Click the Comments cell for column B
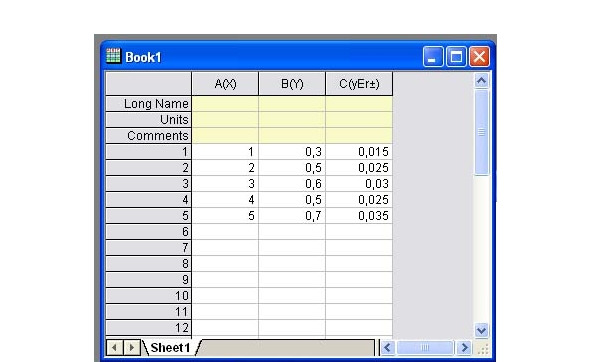 click(292, 136)
